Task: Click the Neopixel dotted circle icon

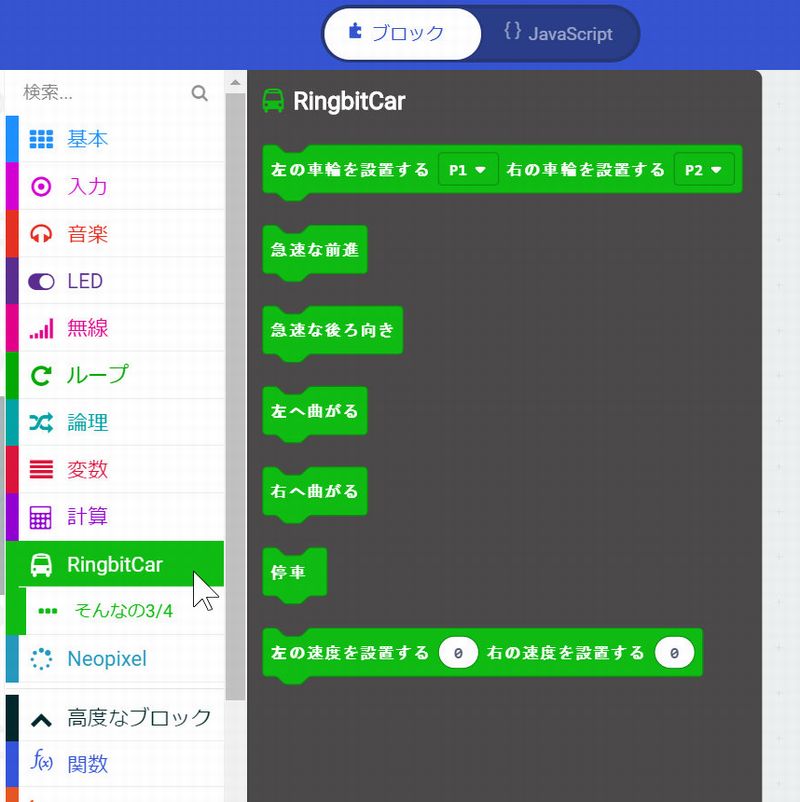Action: (41, 659)
